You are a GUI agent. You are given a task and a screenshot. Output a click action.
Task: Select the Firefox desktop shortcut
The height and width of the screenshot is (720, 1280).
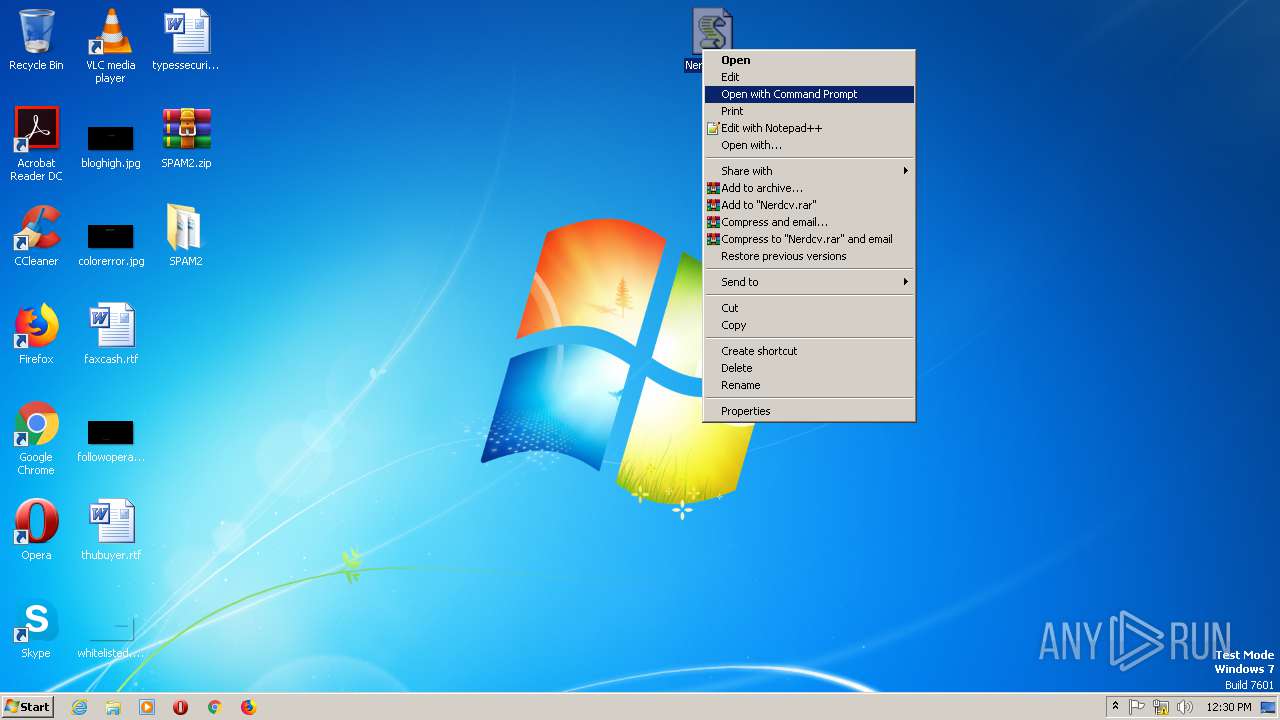coord(36,334)
